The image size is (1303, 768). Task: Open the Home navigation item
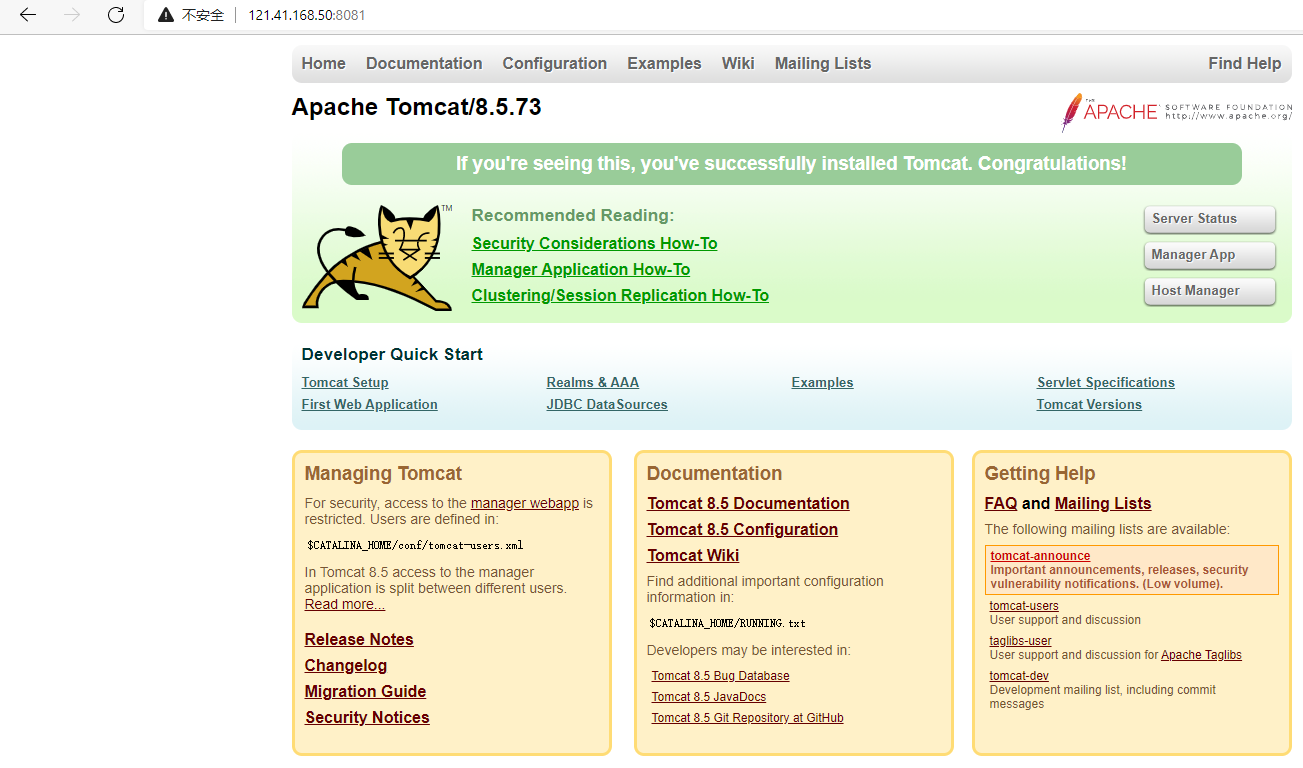(324, 63)
